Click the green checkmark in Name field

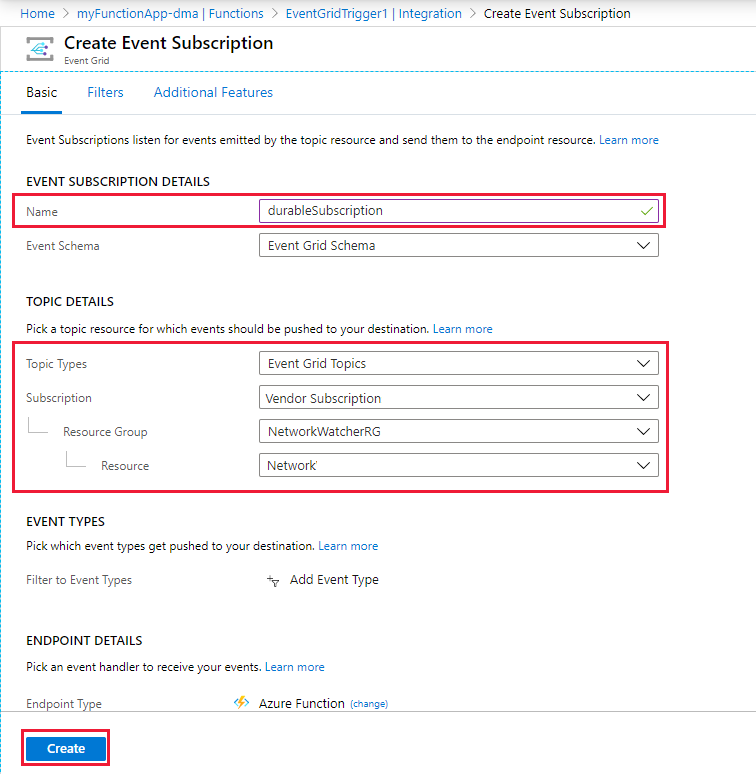pyautogui.click(x=646, y=211)
